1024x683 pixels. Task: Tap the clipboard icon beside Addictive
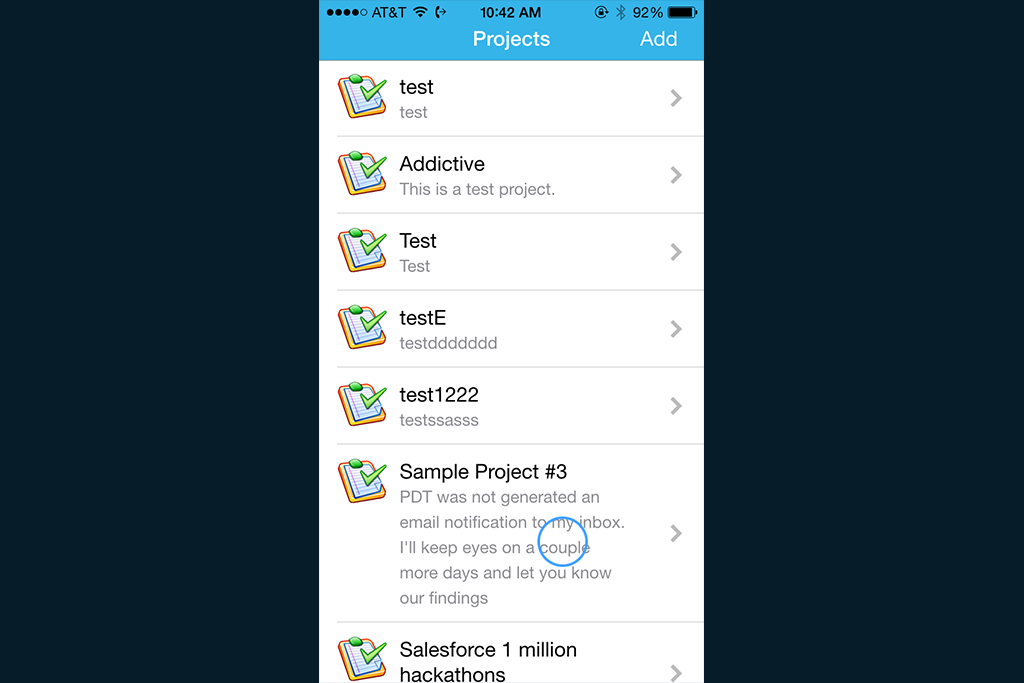(x=362, y=173)
